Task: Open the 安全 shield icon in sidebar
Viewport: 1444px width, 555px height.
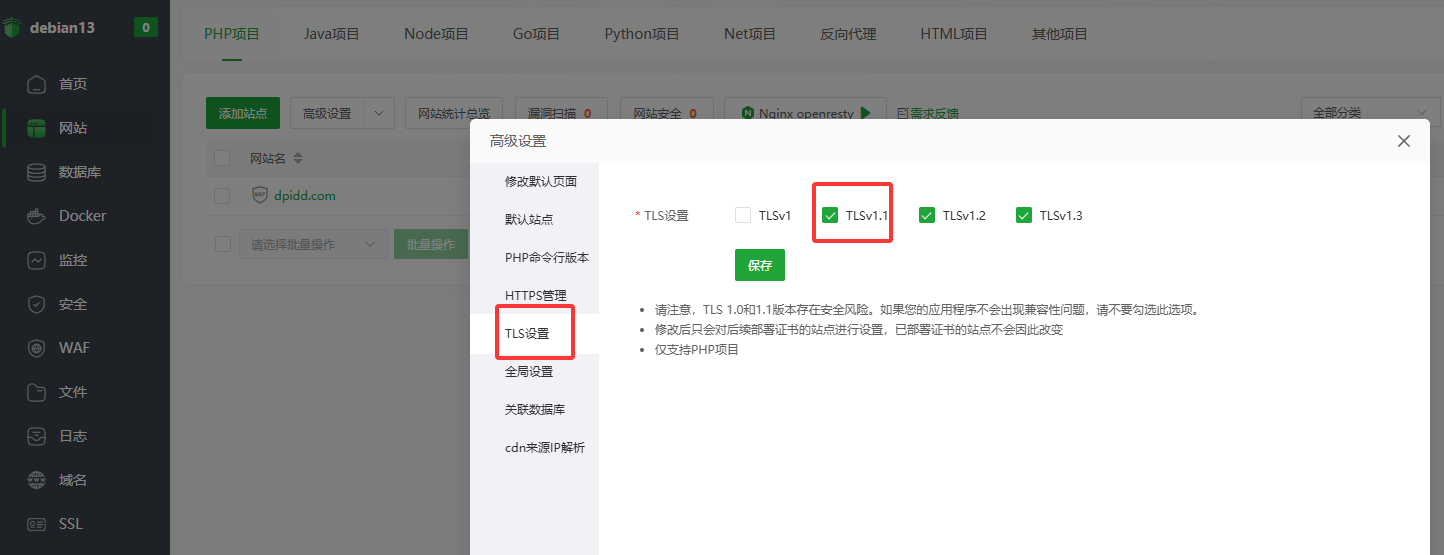Action: 37,304
